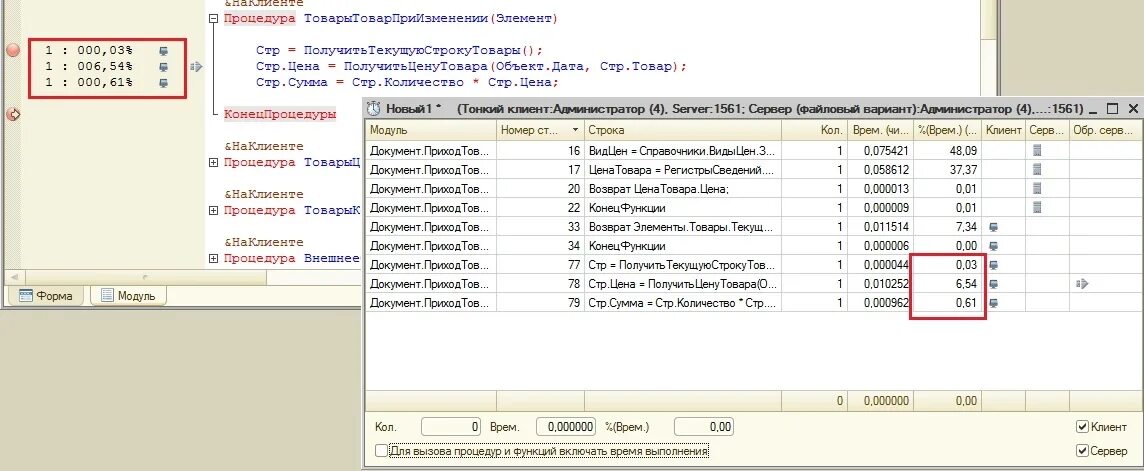Sort by Модуль column header
1144x471 pixels.
point(431,131)
